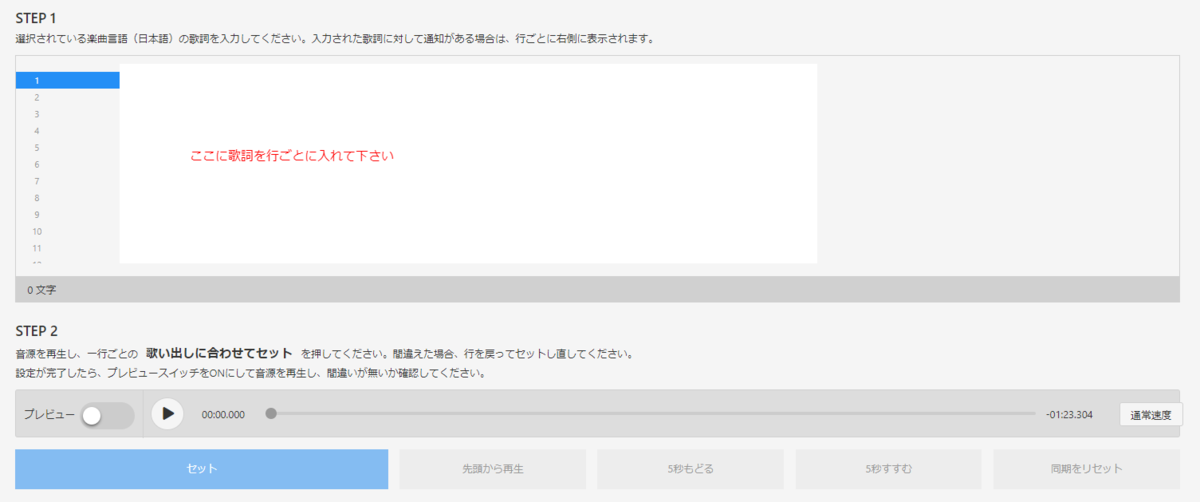Click the STEP 2 heading
Screen dimensions: 1200x502
pos(37,331)
